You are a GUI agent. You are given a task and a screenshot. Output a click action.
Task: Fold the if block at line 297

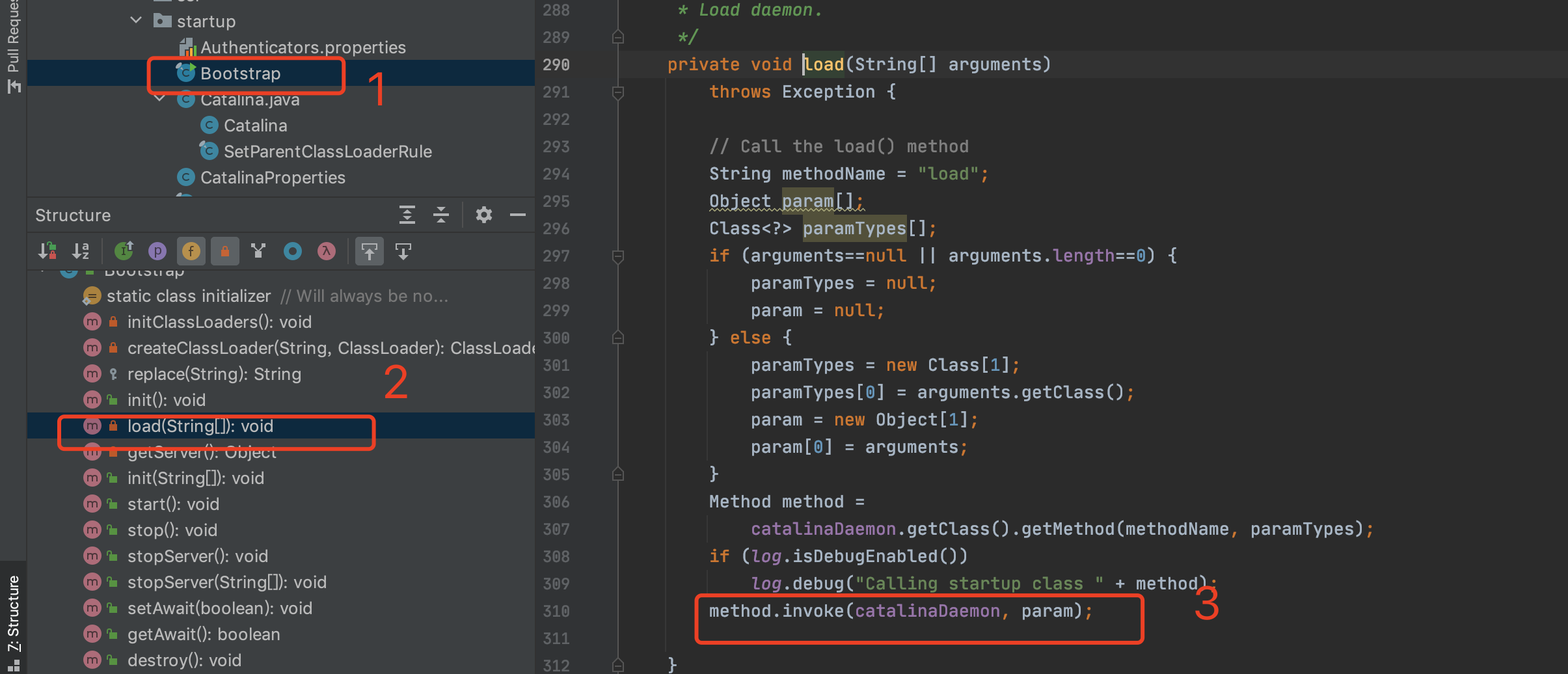pyautogui.click(x=618, y=256)
